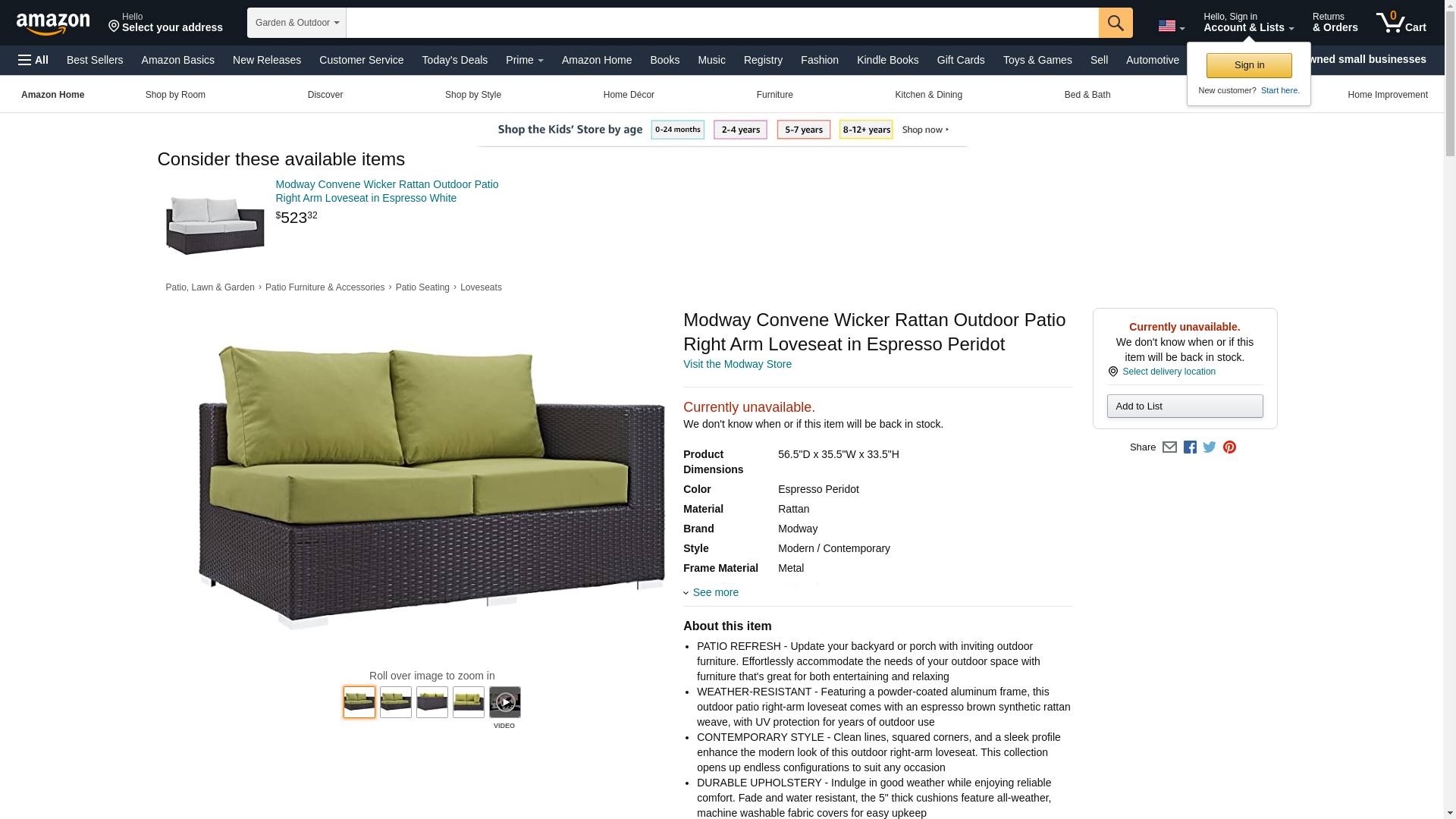This screenshot has height=819, width=1456.
Task: Select Shop by Room tab
Action: click(175, 95)
